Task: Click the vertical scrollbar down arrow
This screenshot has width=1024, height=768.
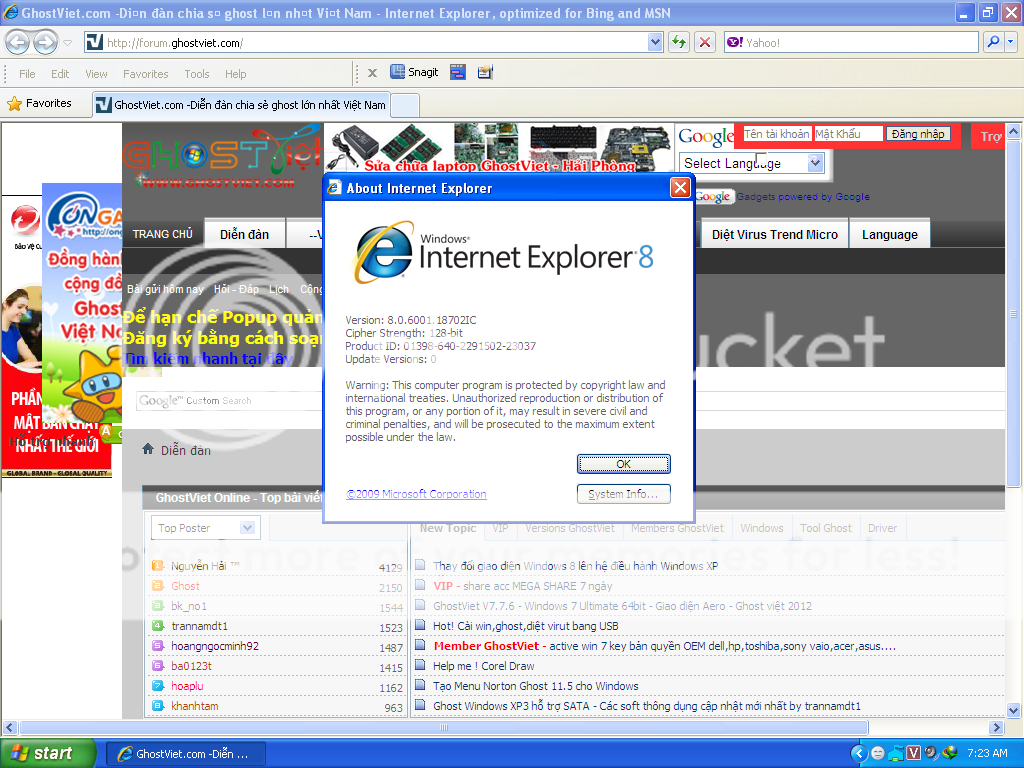Action: 1013,710
